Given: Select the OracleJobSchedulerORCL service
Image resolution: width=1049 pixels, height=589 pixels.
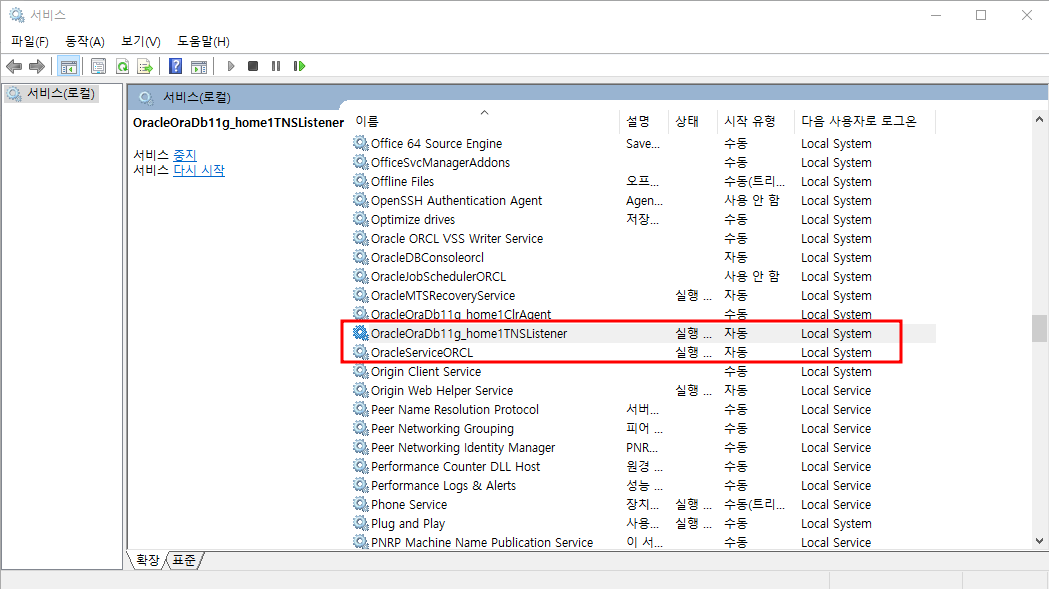Looking at the screenshot, I should tap(438, 276).
